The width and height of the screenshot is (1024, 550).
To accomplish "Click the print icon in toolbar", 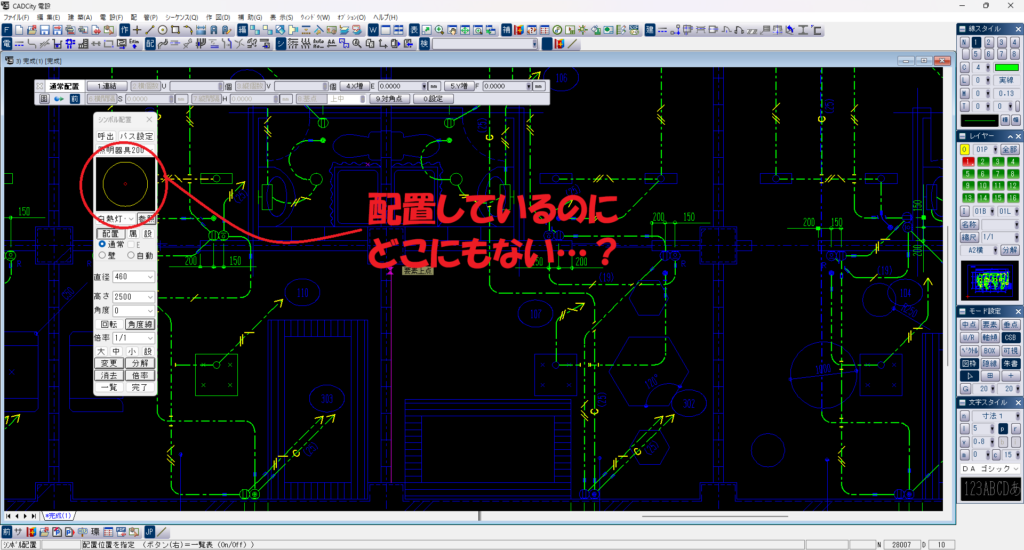I will [x=70, y=30].
